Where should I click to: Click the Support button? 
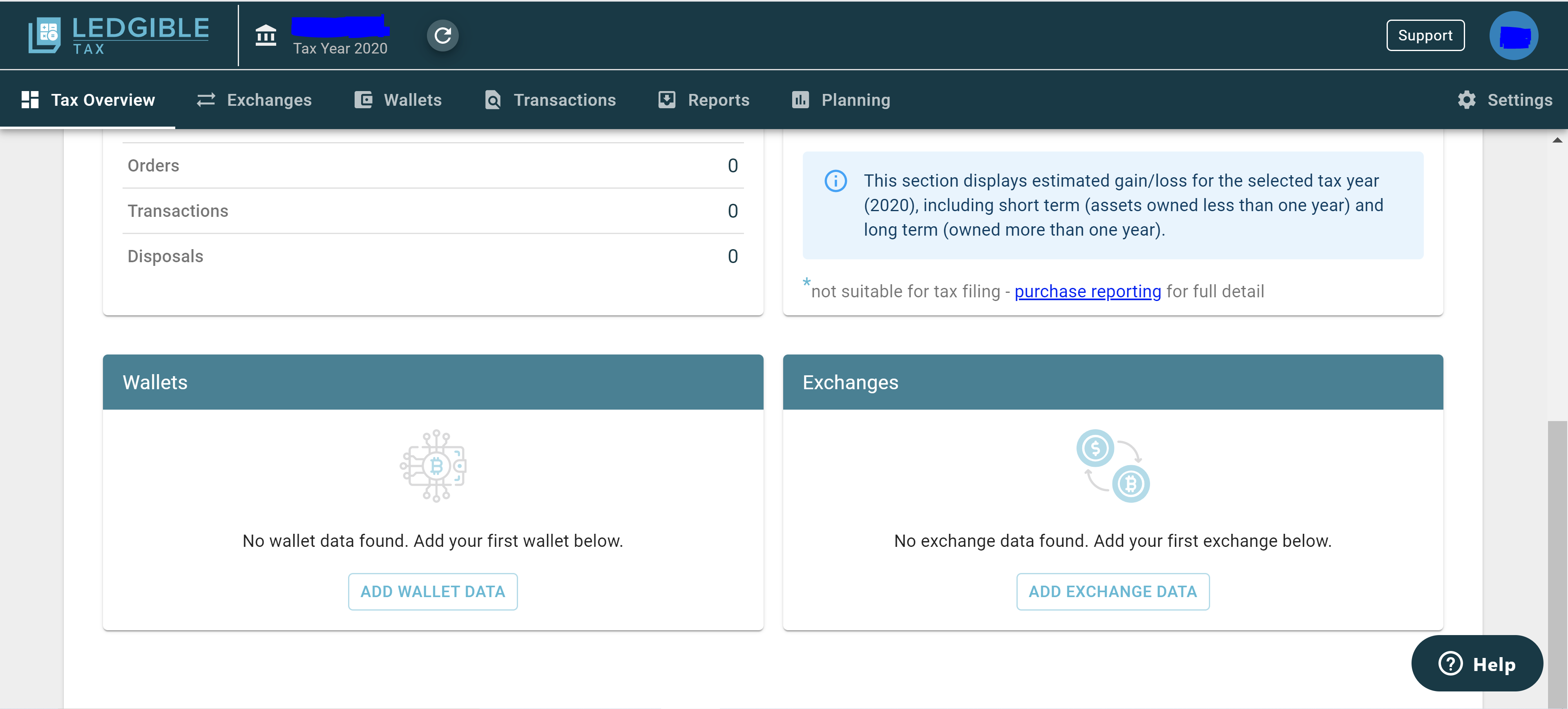1424,35
